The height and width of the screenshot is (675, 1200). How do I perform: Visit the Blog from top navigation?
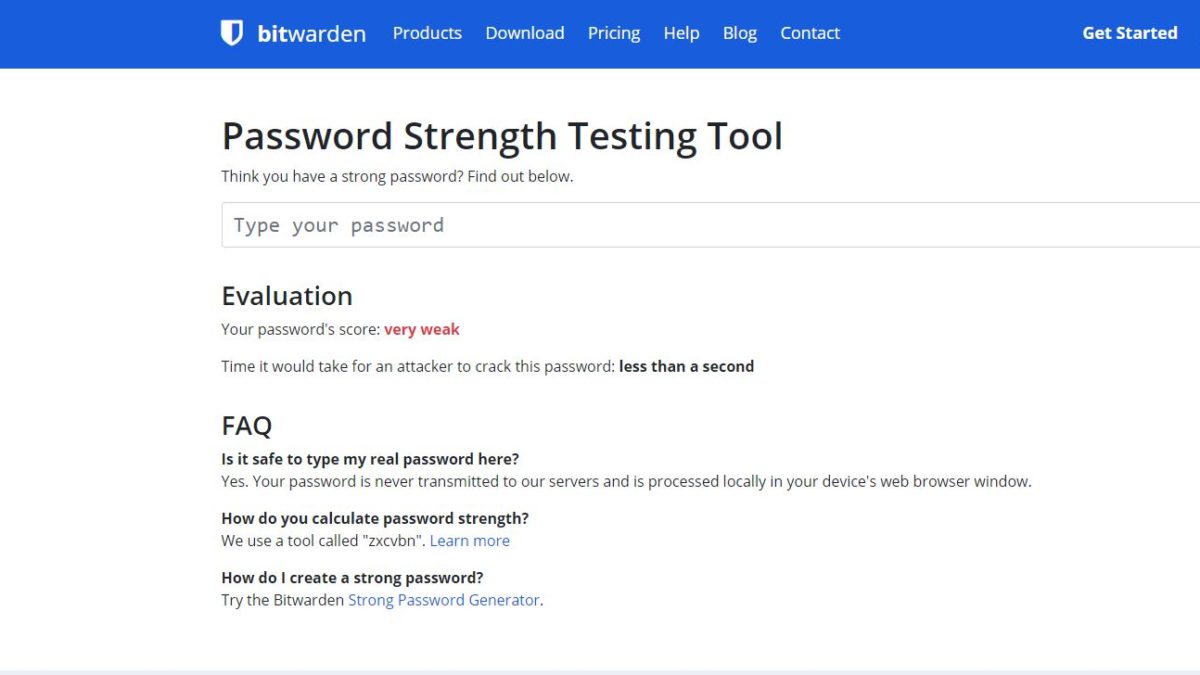point(740,33)
